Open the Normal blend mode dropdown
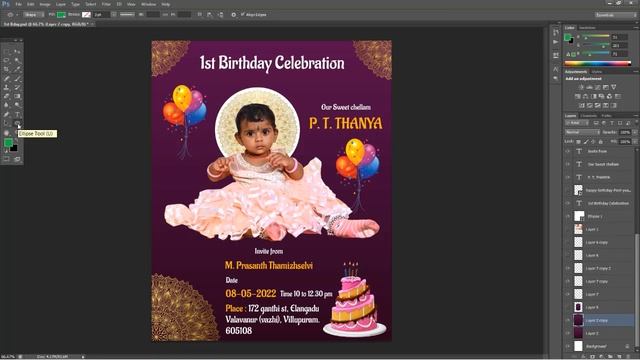 click(x=582, y=132)
